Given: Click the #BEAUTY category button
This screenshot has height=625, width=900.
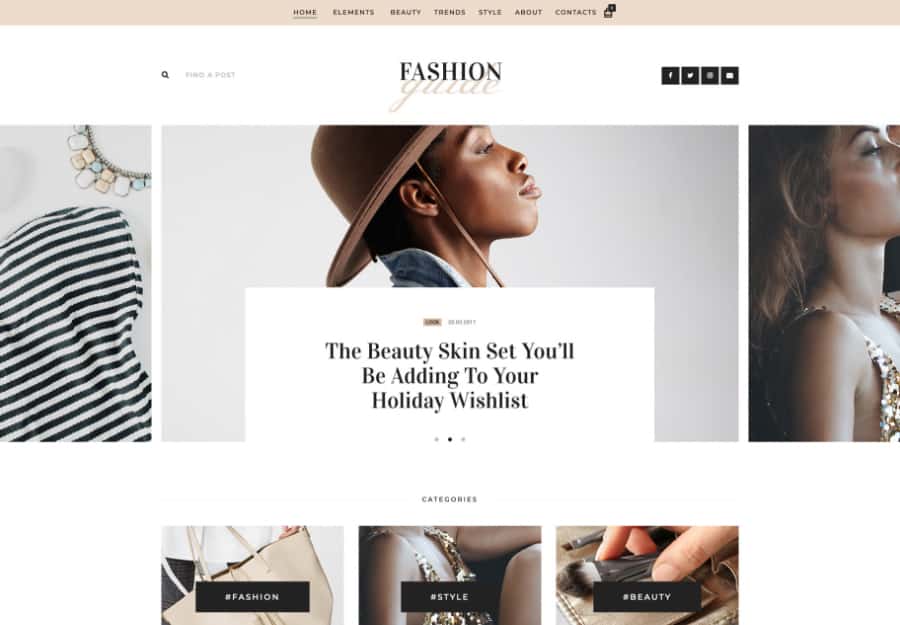Looking at the screenshot, I should click(647, 596).
